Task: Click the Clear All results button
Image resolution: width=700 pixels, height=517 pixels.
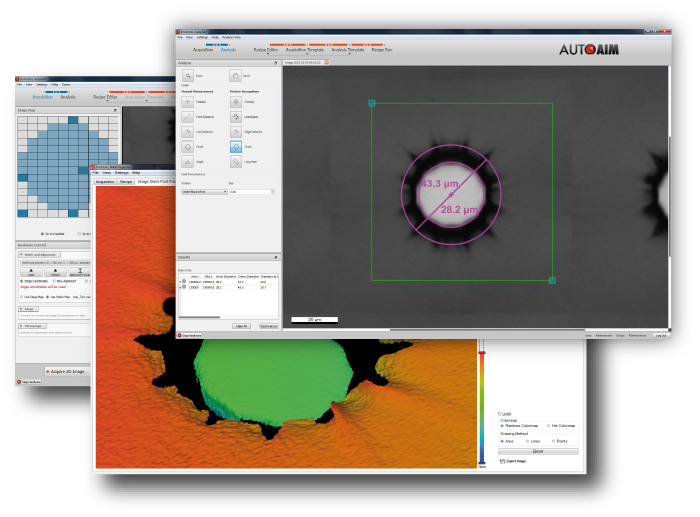Action: 241,325
